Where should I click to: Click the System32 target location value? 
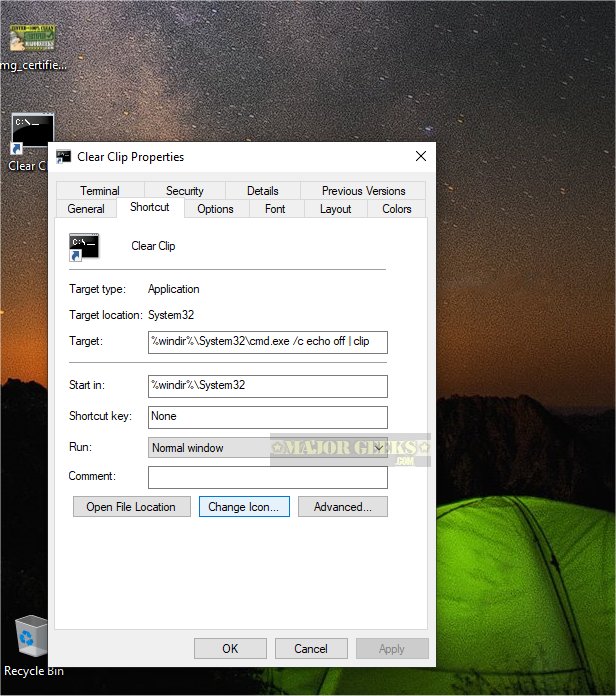pyautogui.click(x=171, y=315)
